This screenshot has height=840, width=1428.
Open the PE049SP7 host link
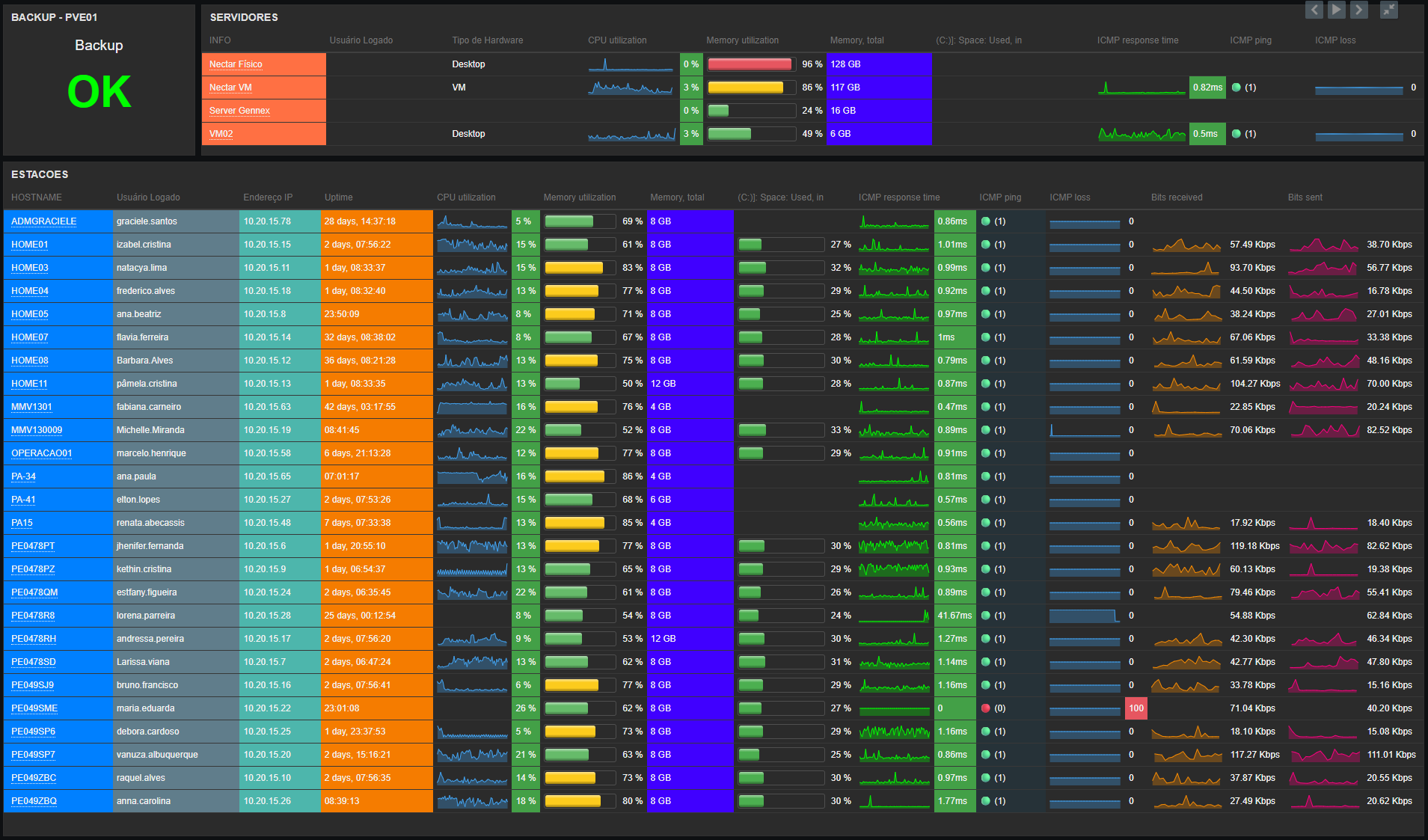click(x=33, y=755)
